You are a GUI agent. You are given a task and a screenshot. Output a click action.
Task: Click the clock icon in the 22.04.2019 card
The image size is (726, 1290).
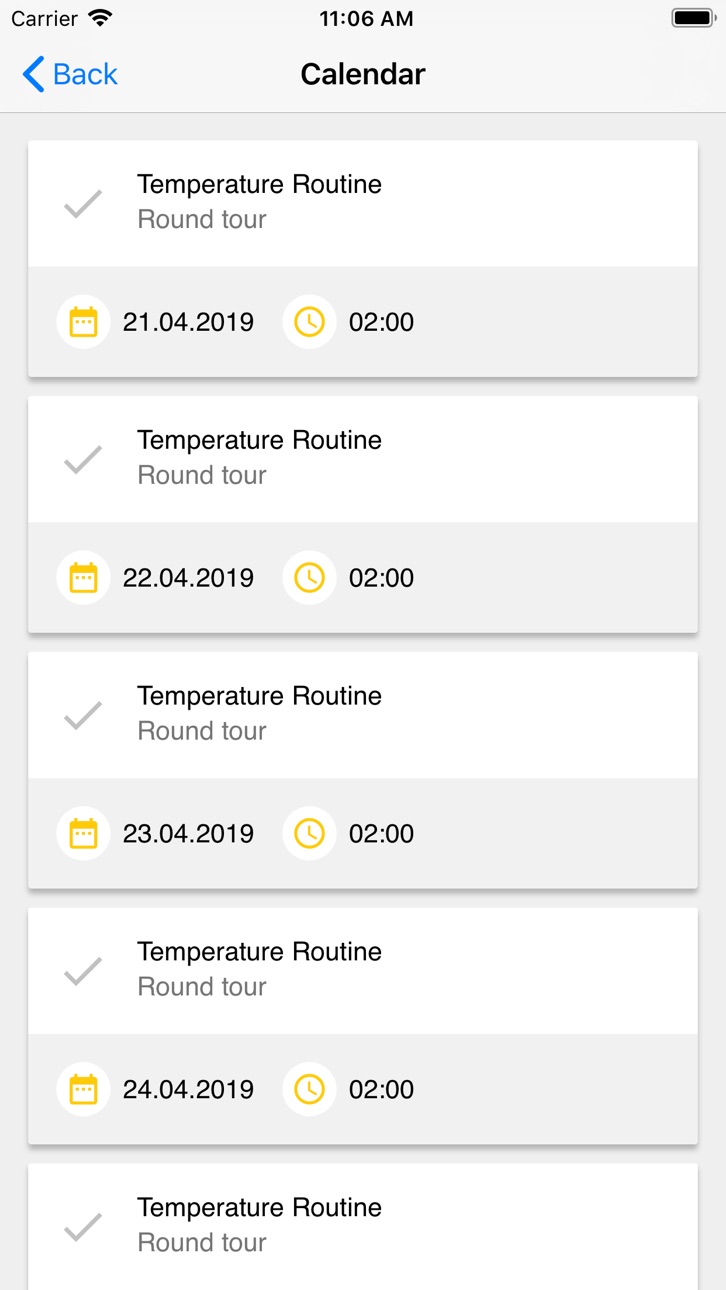[x=309, y=578]
